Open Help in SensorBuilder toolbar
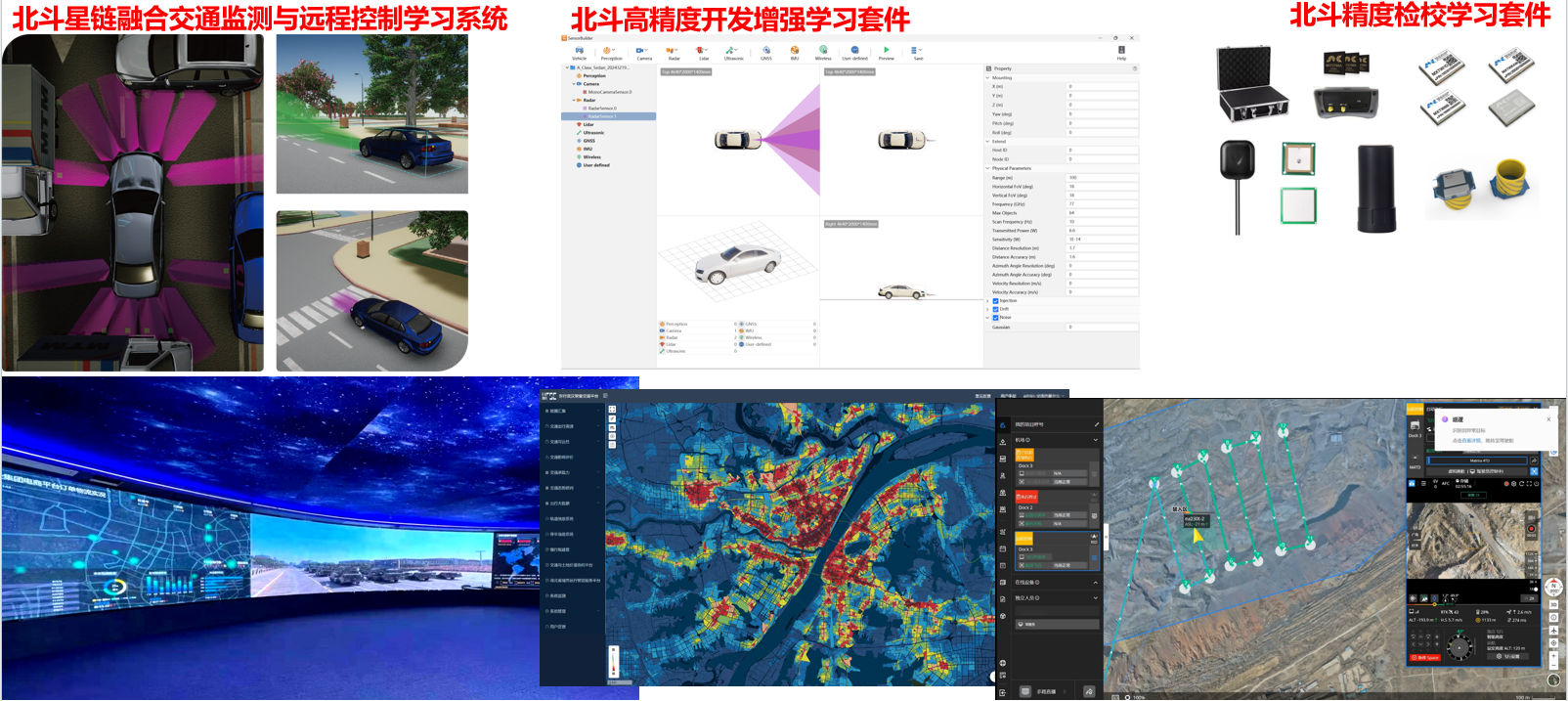Viewport: 1568px width, 701px height. [1121, 52]
